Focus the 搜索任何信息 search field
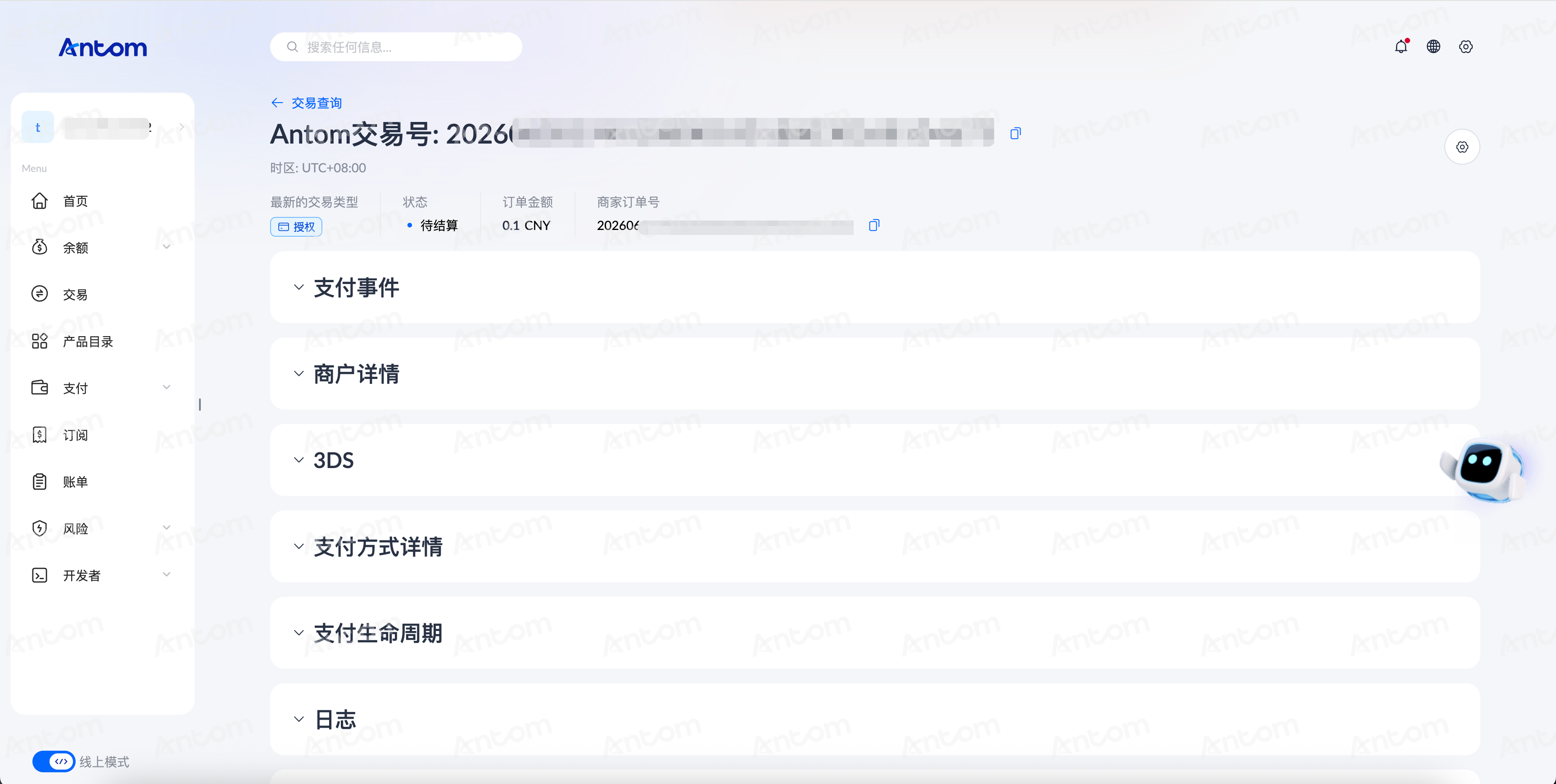 click(396, 46)
